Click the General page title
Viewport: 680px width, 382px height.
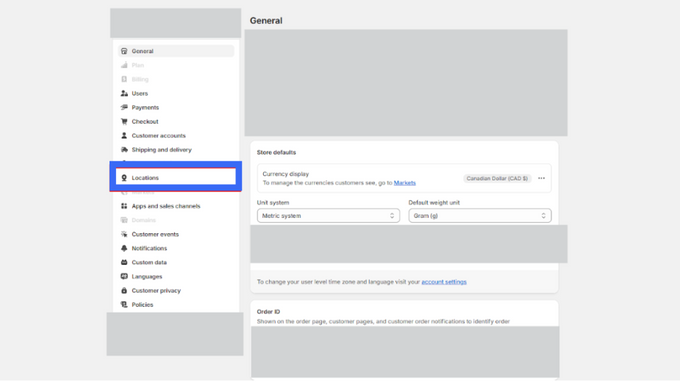tap(266, 21)
